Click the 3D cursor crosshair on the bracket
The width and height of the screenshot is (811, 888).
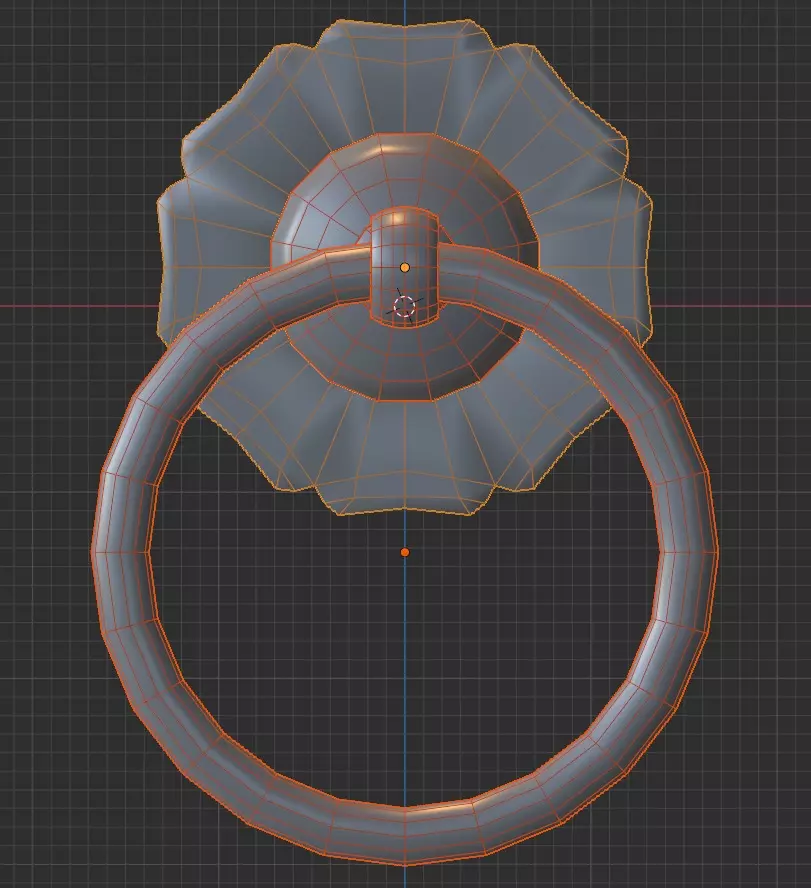[404, 306]
